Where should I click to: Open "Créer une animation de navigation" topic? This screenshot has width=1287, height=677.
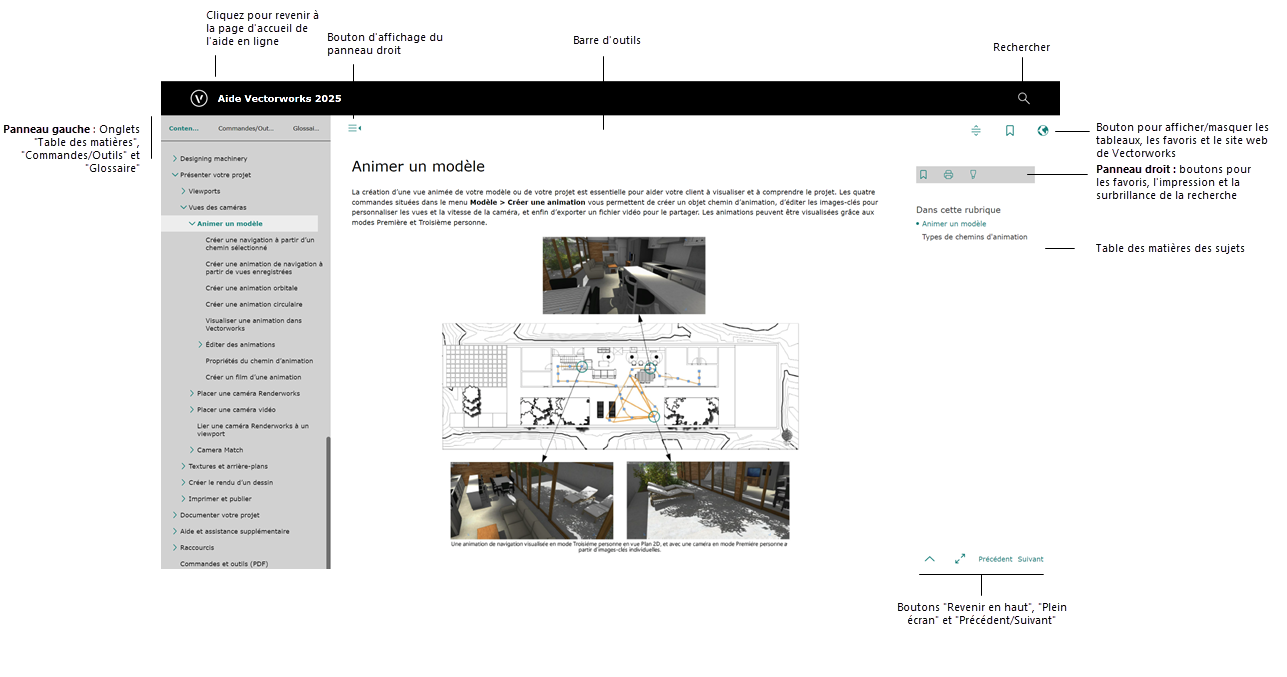pyautogui.click(x=264, y=268)
